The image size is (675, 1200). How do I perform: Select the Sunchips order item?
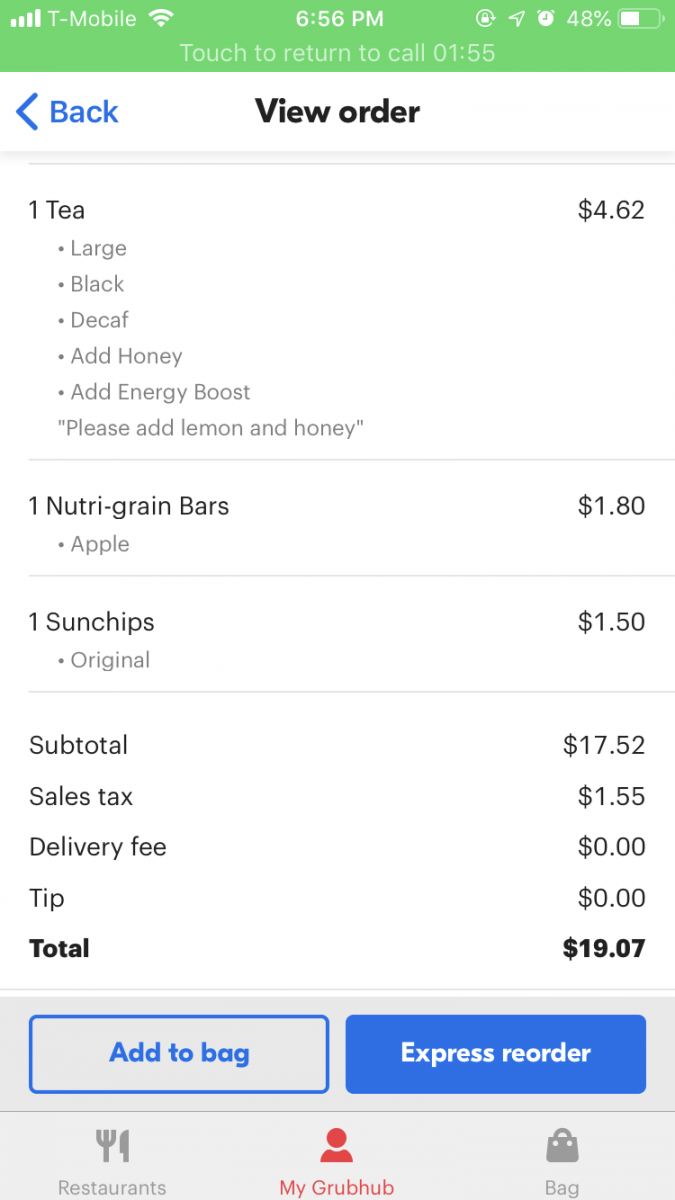pos(92,622)
